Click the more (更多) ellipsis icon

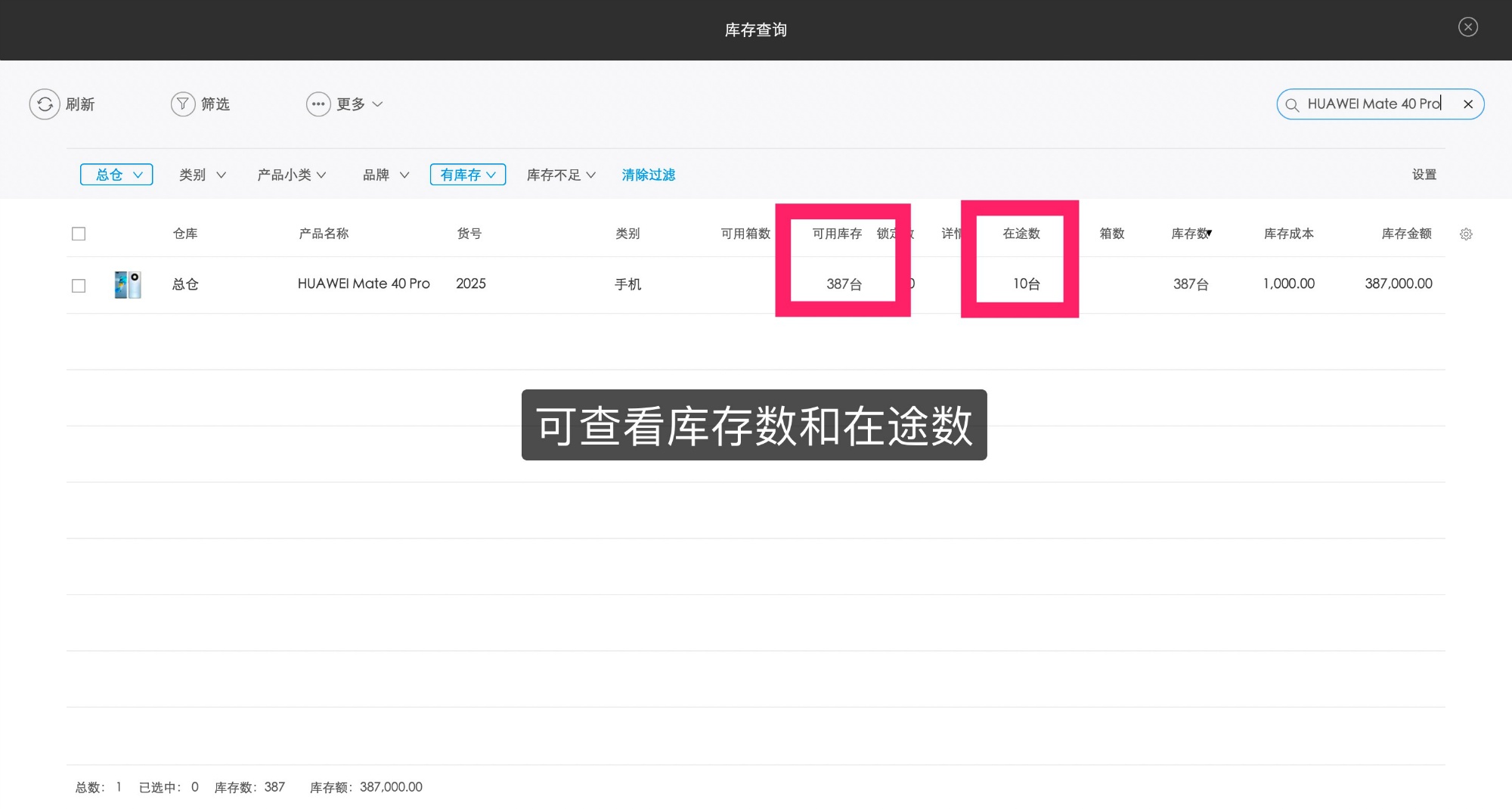click(x=318, y=104)
